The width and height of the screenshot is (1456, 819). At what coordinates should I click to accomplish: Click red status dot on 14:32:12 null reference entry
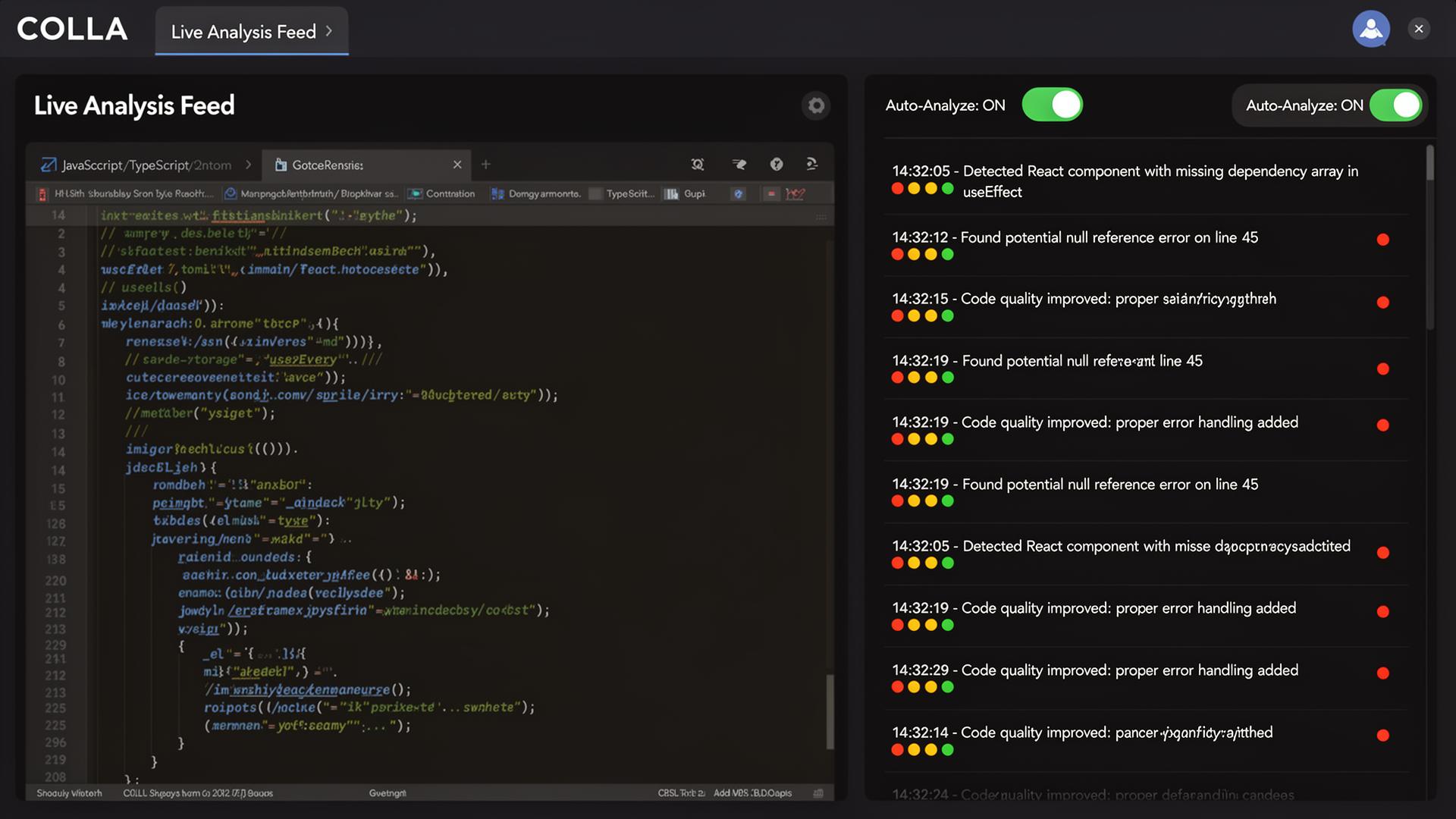click(x=1382, y=240)
